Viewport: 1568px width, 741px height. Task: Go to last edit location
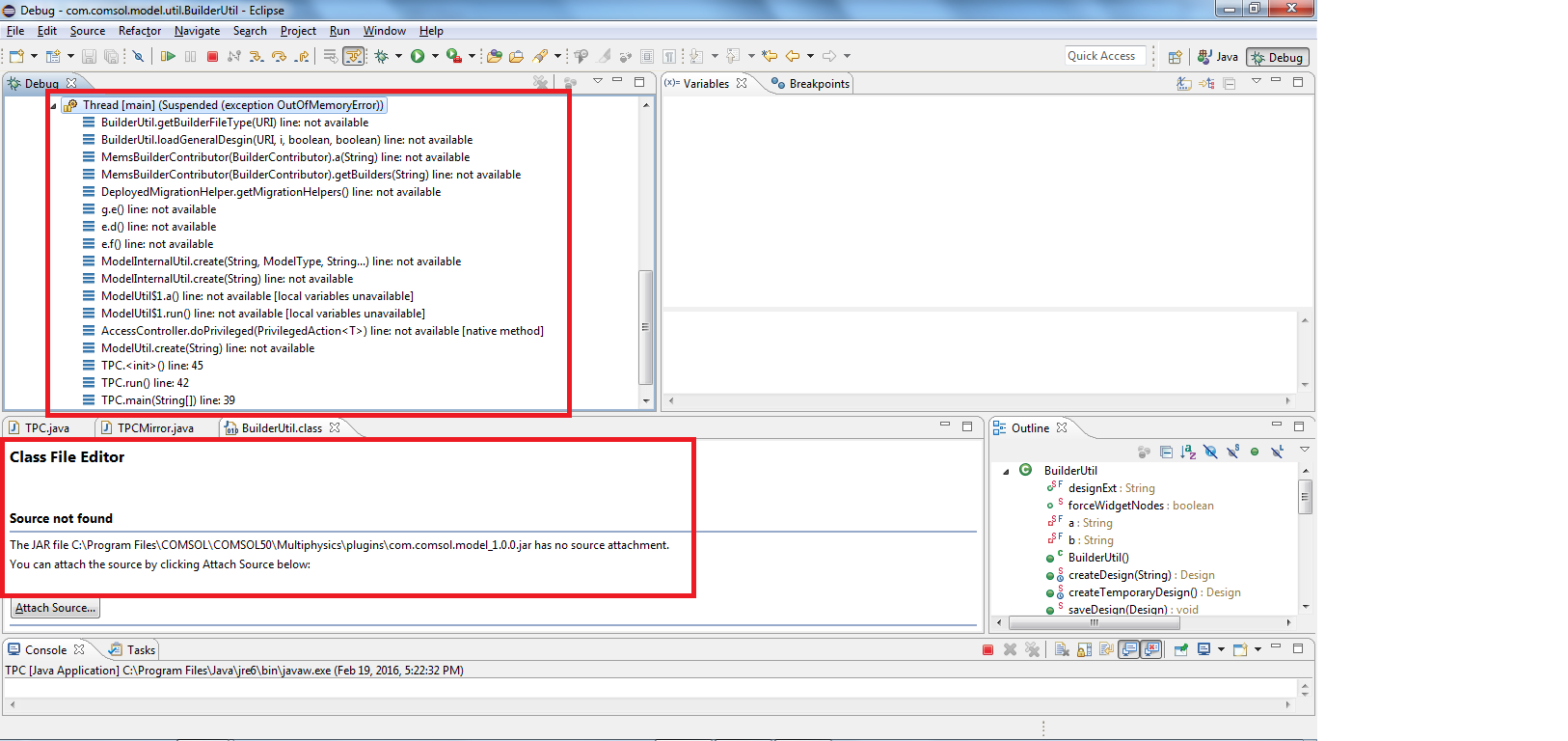click(x=770, y=56)
